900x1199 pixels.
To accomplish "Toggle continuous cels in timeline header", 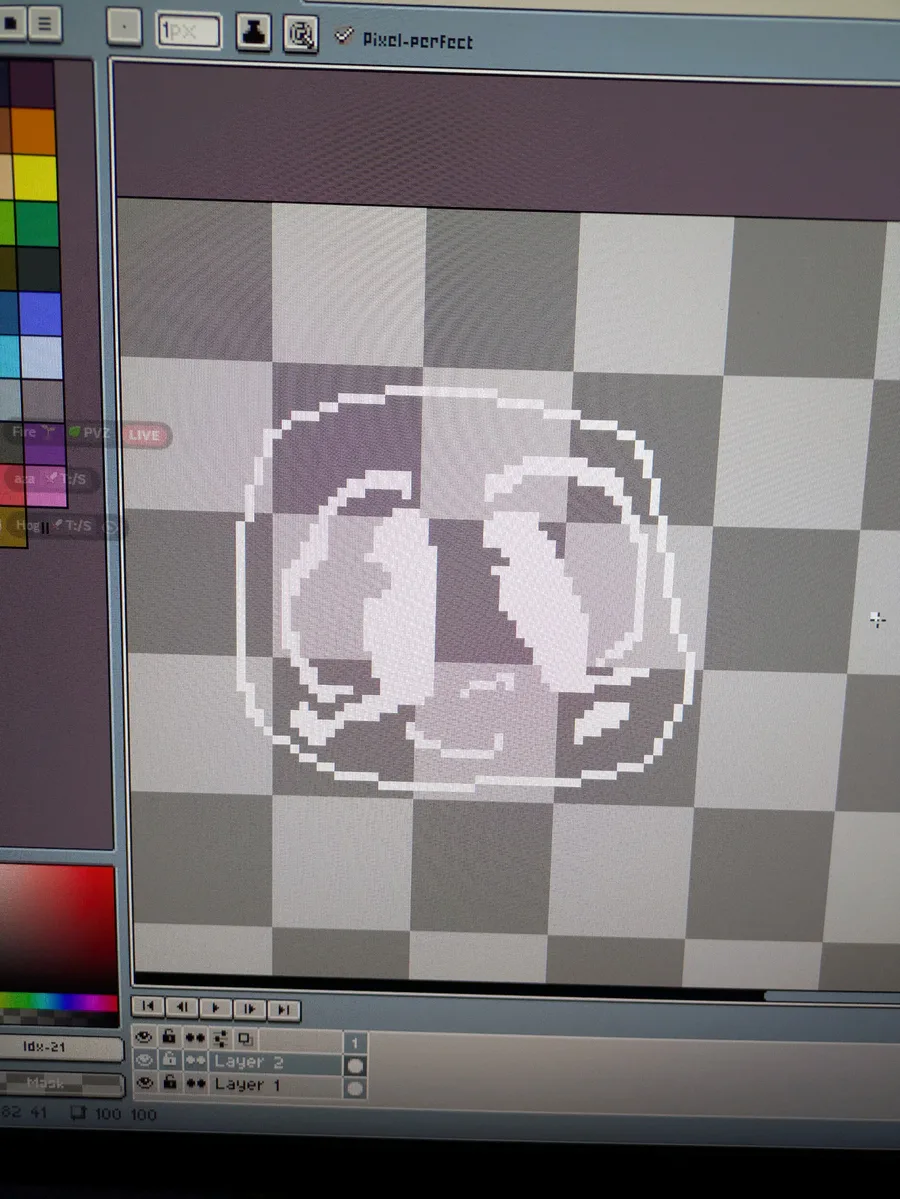I will 195,1038.
